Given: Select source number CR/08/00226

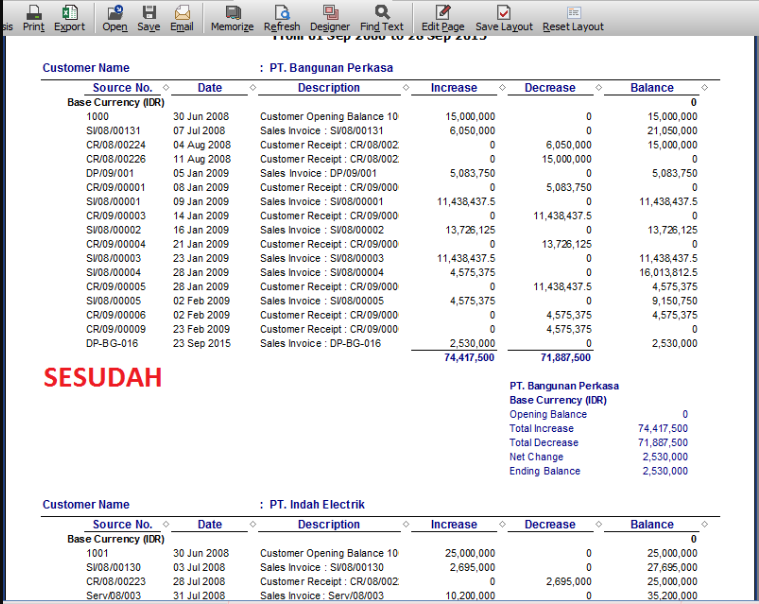Looking at the screenshot, I should click(116, 159).
